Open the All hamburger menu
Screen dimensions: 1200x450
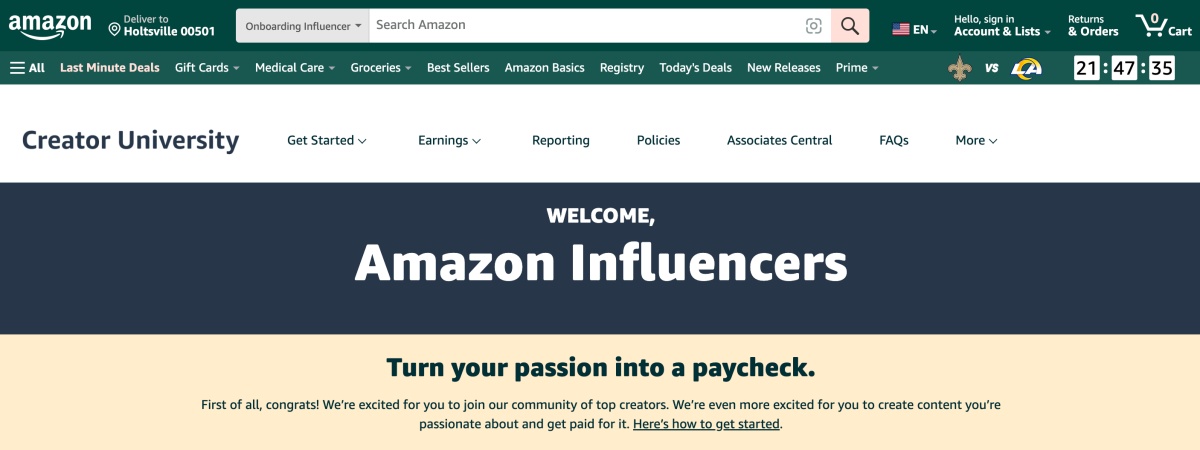[27, 68]
